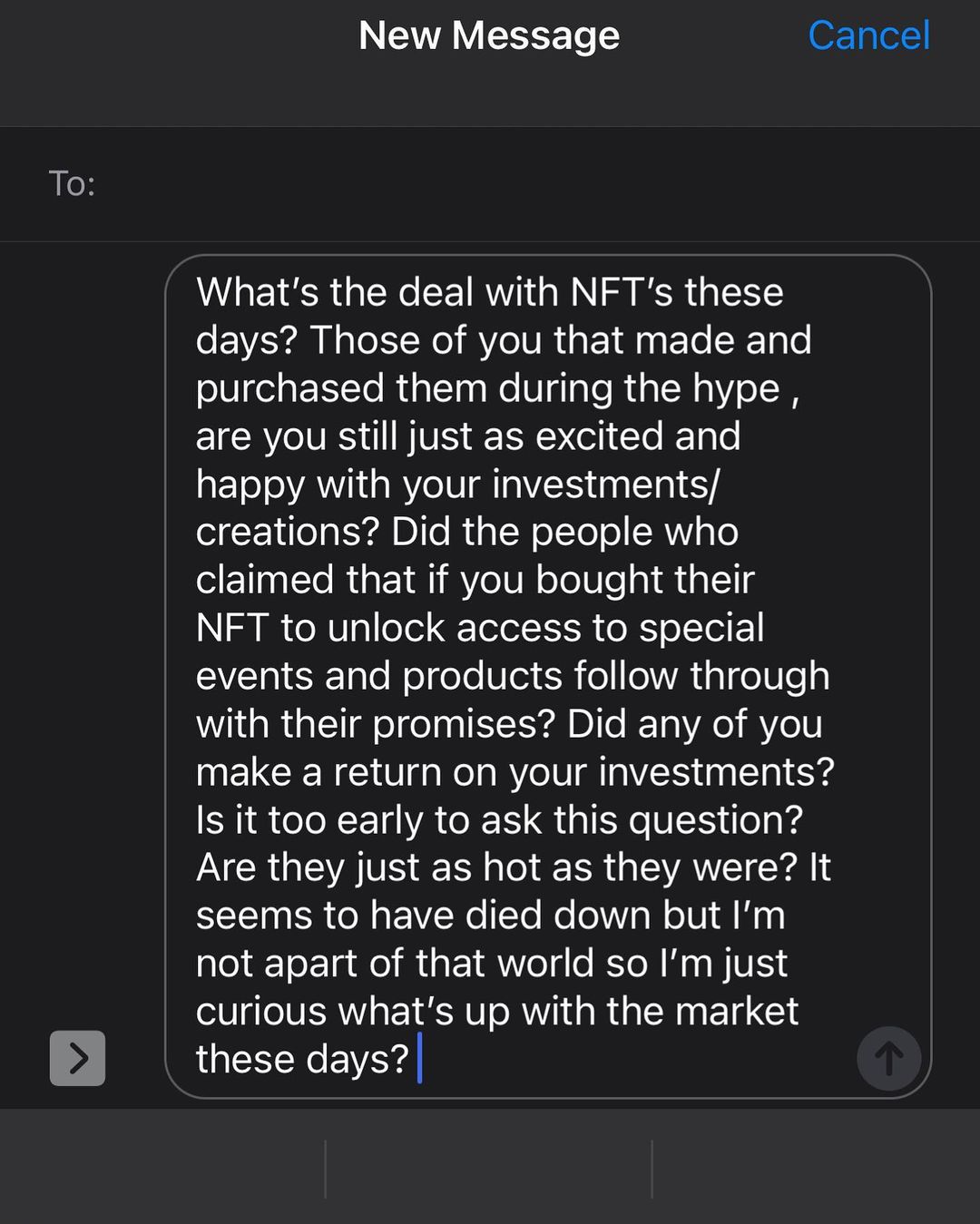Tap the right predictive text slot
The image size is (980, 1224).
tap(815, 1169)
